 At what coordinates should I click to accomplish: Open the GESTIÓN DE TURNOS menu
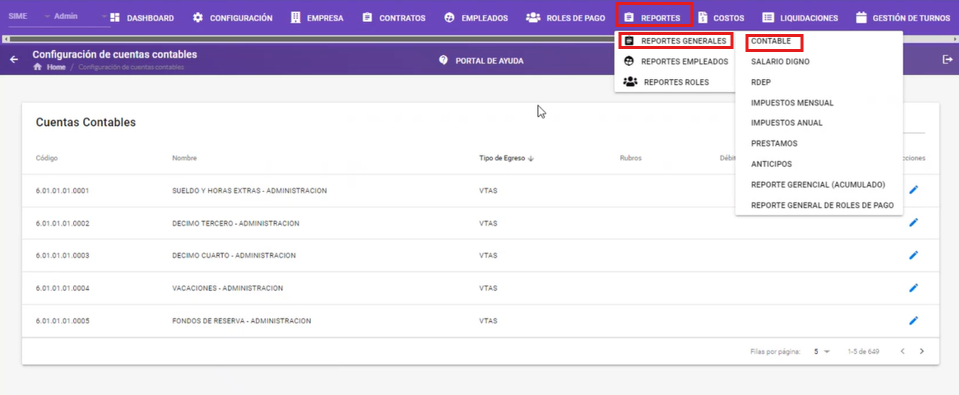903,18
